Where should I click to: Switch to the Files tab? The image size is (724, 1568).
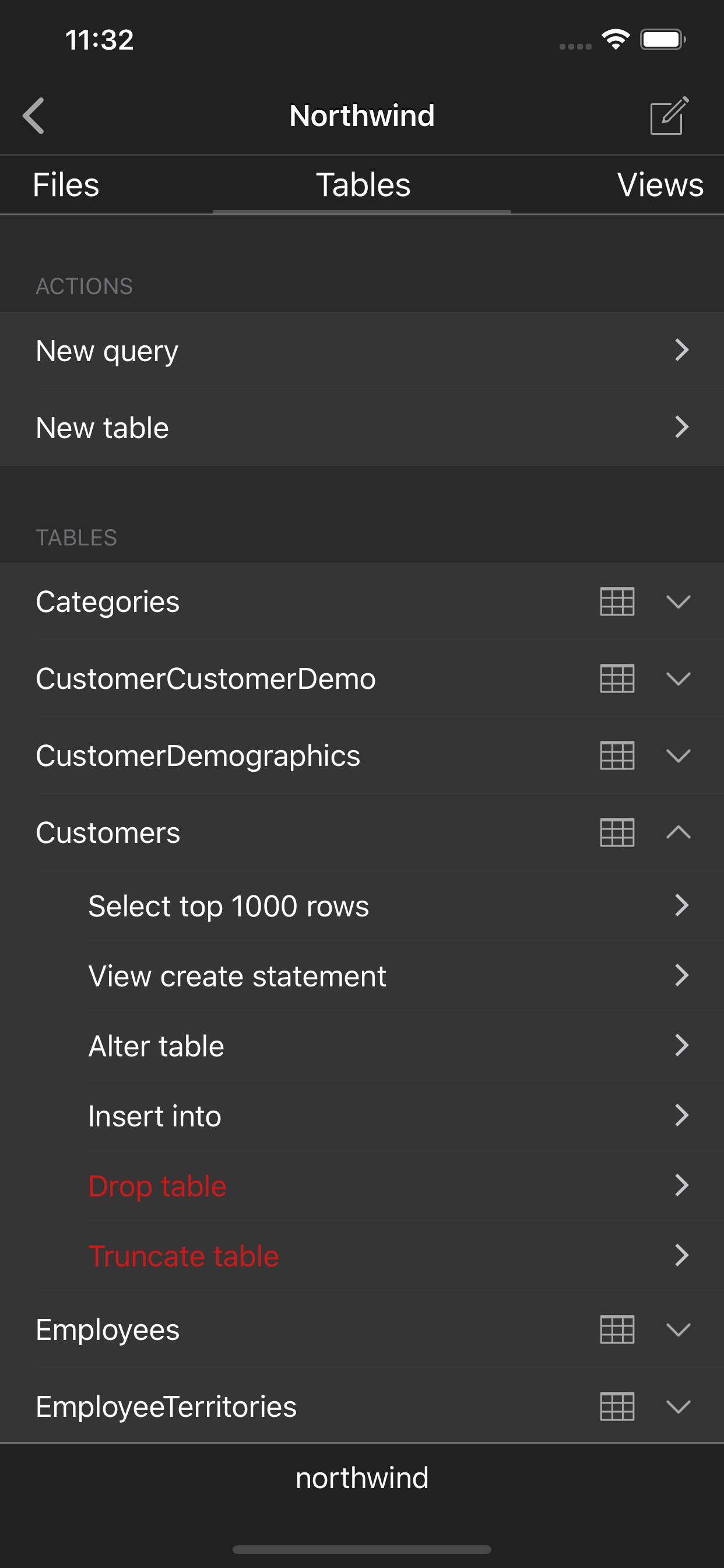click(x=66, y=185)
